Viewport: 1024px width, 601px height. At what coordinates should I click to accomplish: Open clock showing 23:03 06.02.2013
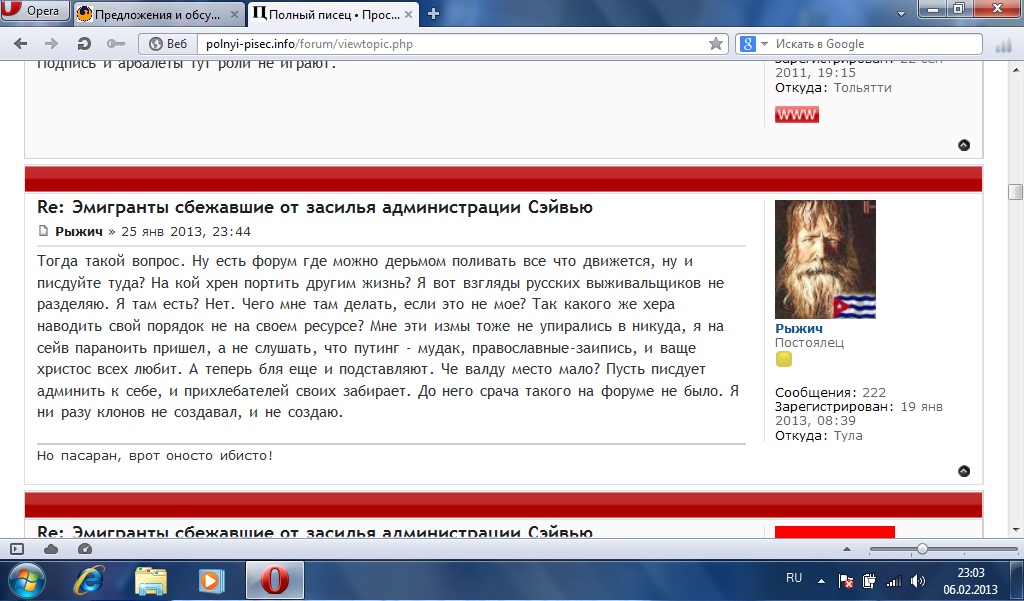[970, 581]
